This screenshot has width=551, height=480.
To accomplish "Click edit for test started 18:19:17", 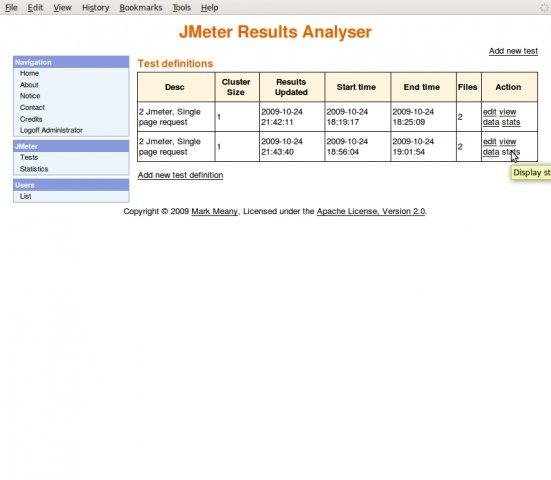I will pos(490,112).
